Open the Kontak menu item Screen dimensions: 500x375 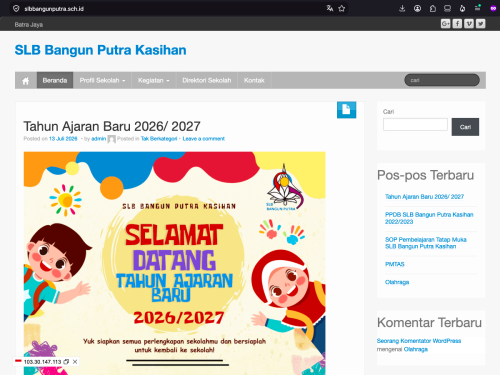pyautogui.click(x=254, y=80)
